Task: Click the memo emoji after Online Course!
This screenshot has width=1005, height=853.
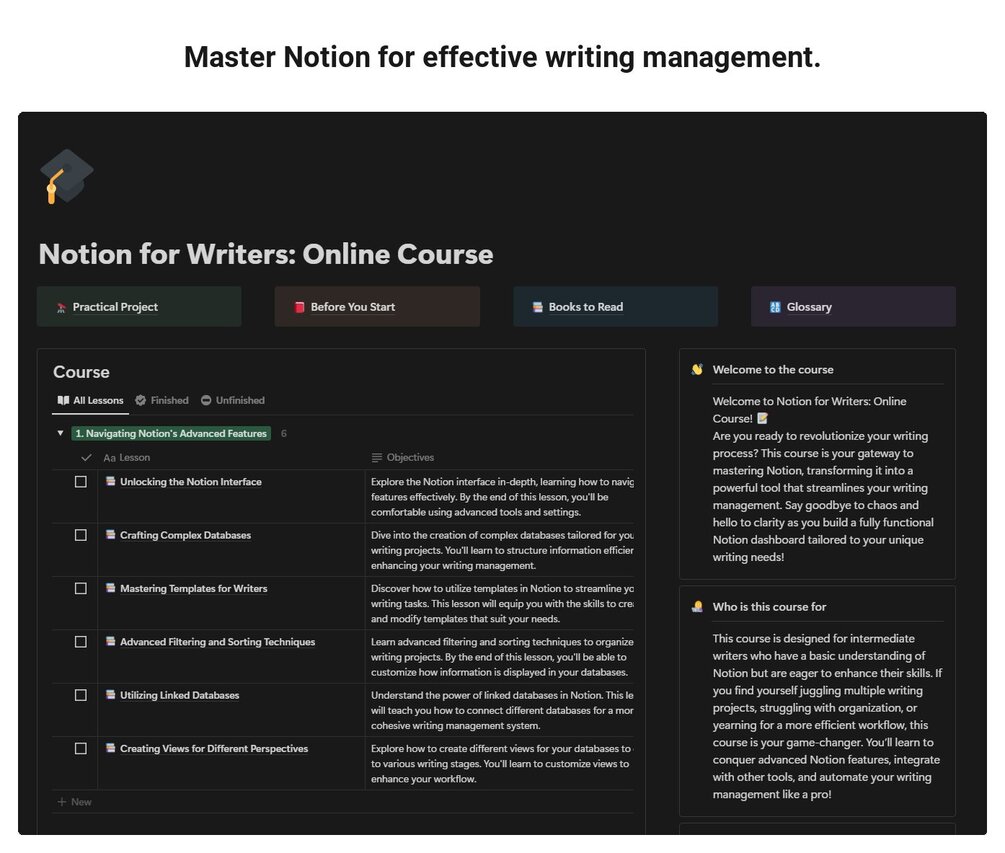Action: click(762, 418)
